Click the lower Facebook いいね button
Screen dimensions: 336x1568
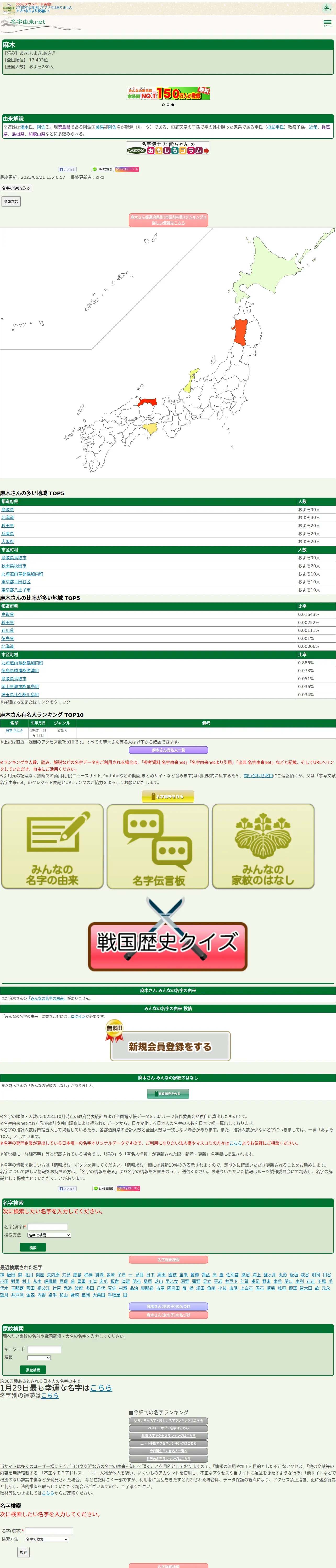[67, 1188]
